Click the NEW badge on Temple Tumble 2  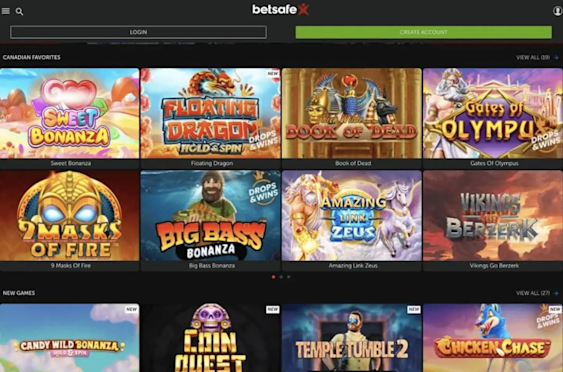414,309
